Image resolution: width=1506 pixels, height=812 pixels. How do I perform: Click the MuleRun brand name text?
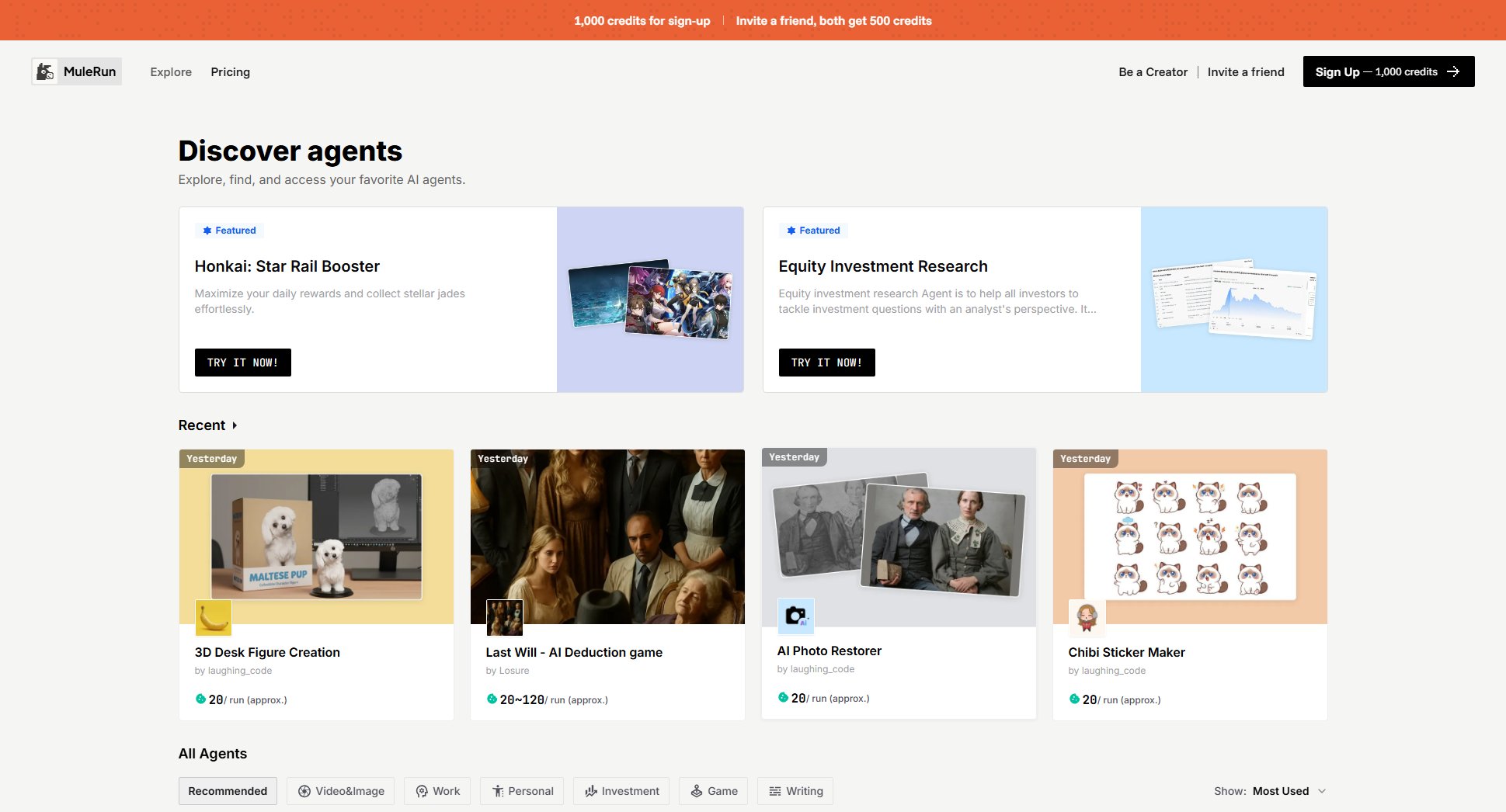click(x=90, y=71)
